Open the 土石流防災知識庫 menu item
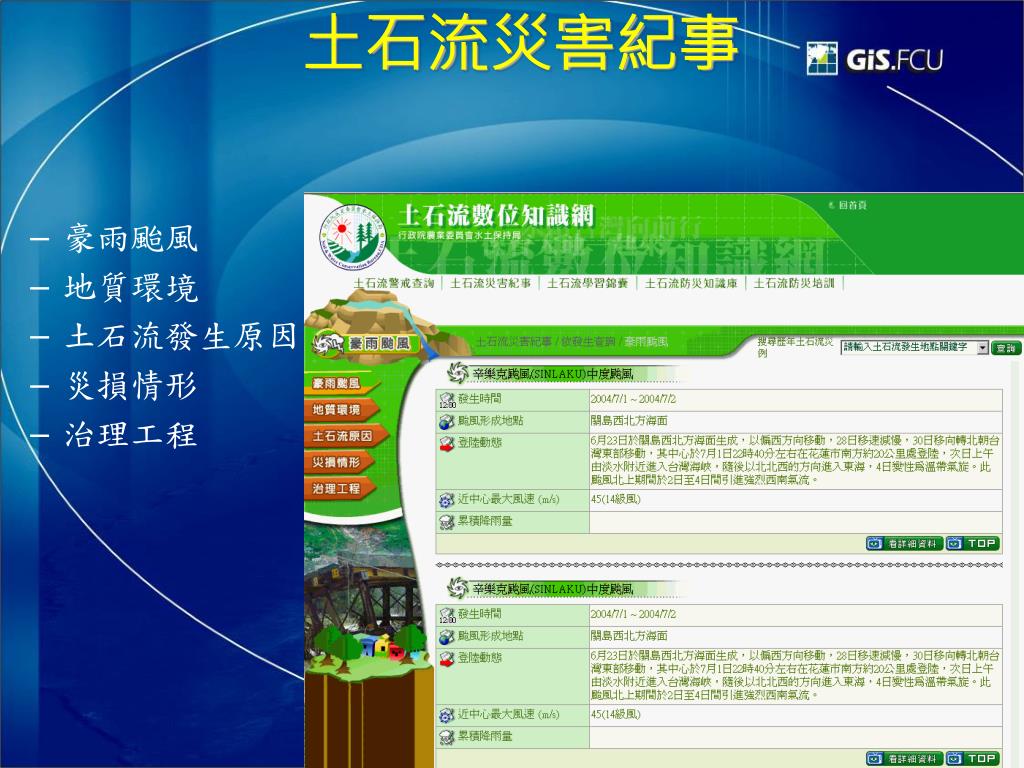Viewport: 1024px width, 768px height. (691, 283)
